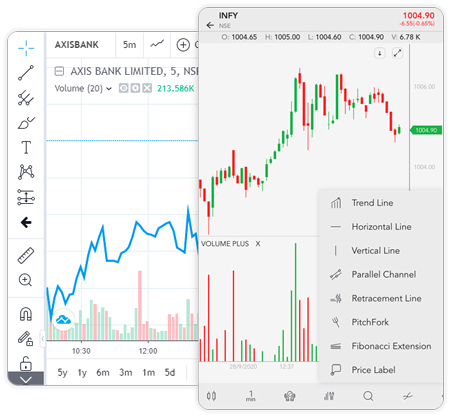Click the compare add symbol plus icon
This screenshot has width=450, height=416.
[183, 45]
